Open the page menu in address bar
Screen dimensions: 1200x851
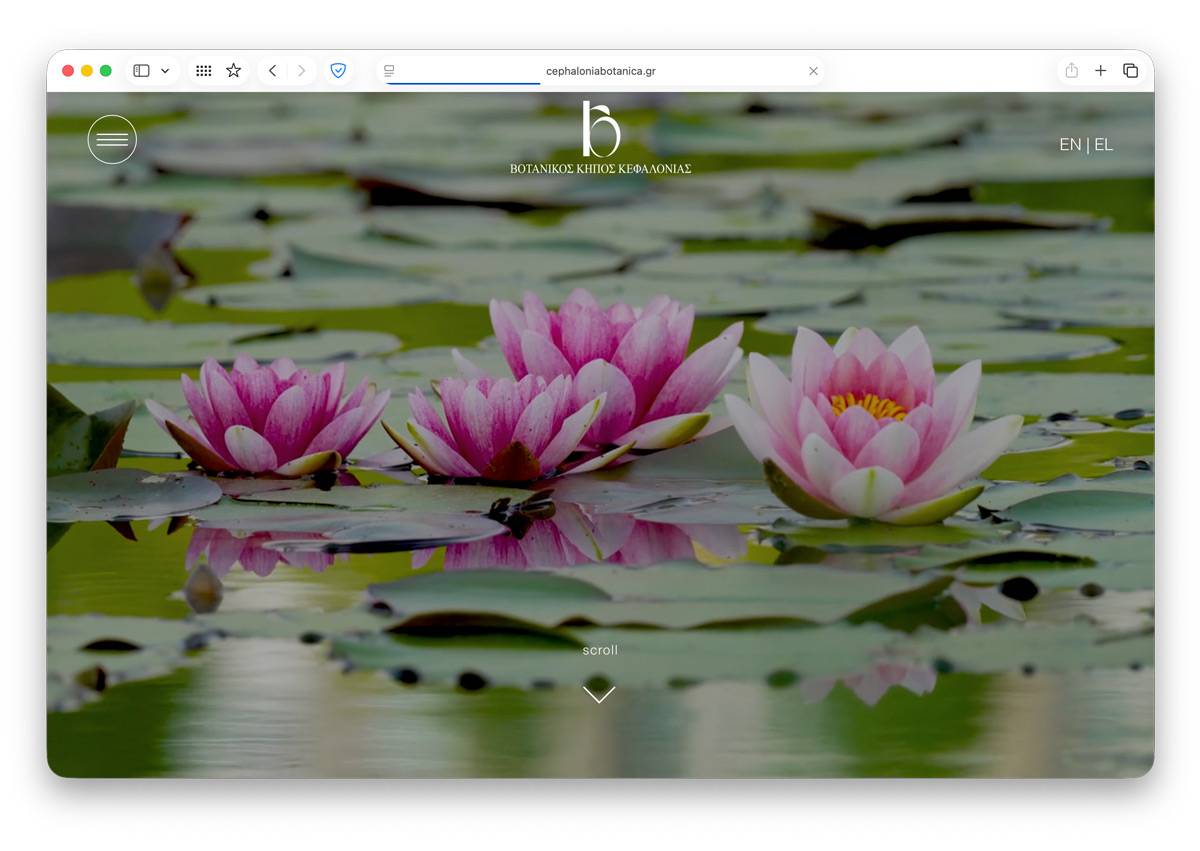click(389, 71)
